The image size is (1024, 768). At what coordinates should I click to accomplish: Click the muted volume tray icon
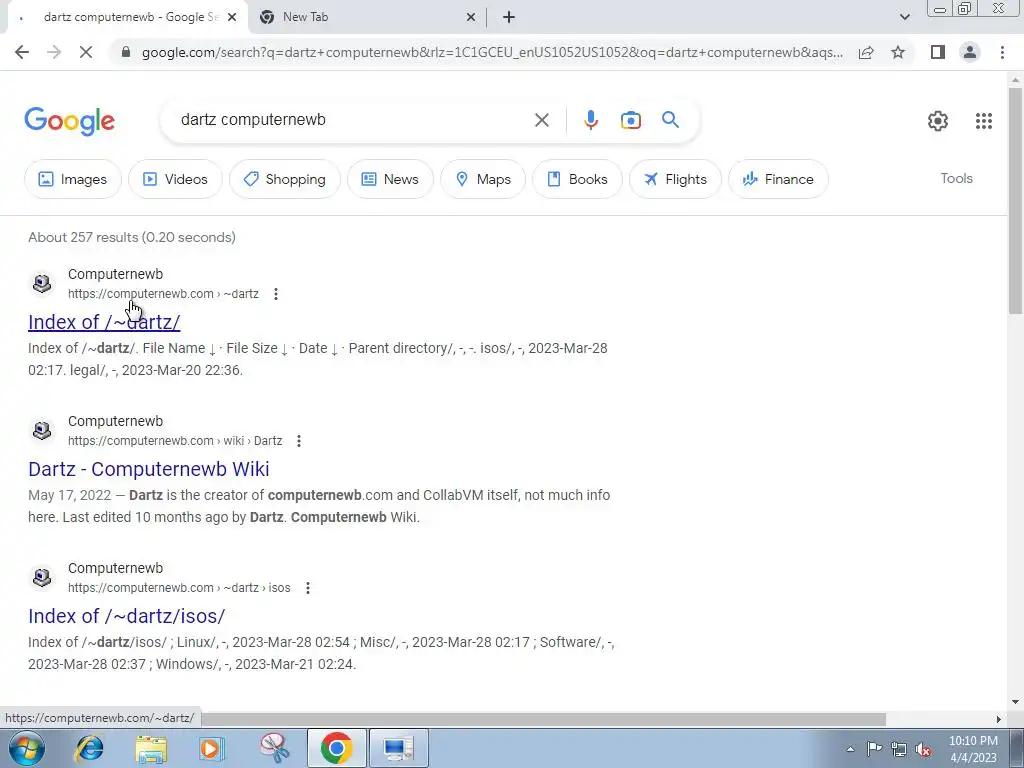point(923,749)
